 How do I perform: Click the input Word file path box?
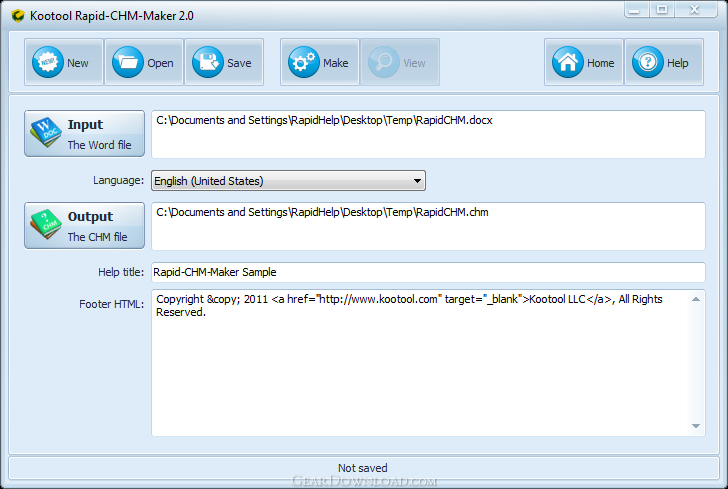(x=427, y=134)
